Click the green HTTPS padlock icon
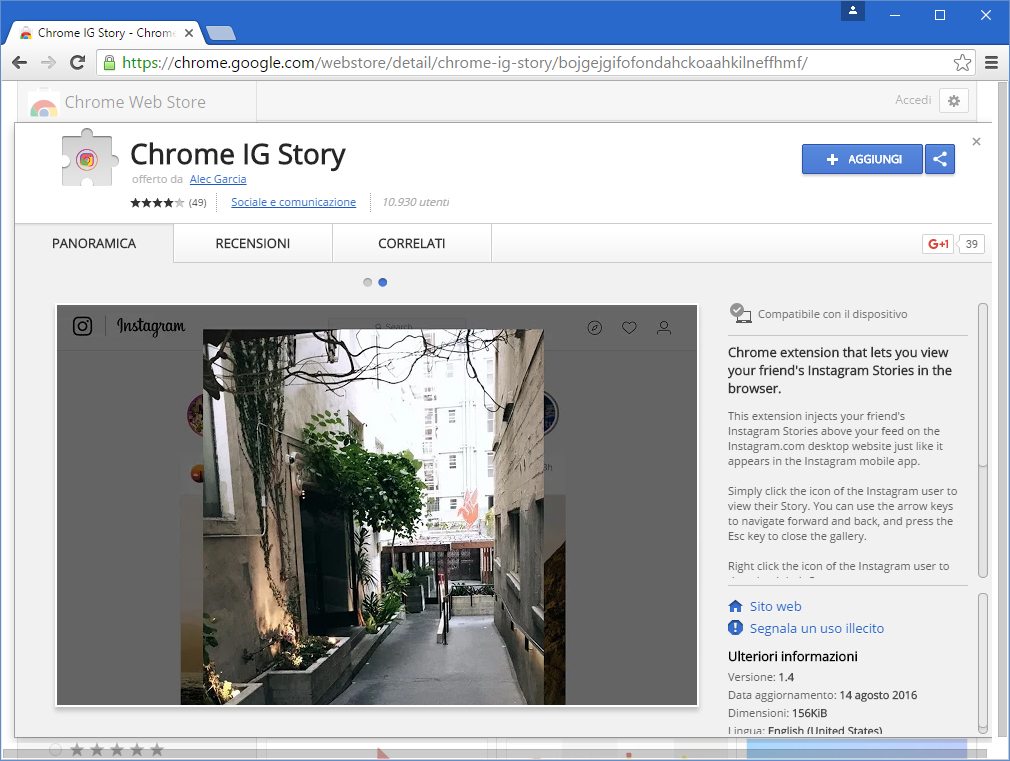The height and width of the screenshot is (761, 1010). coord(110,63)
